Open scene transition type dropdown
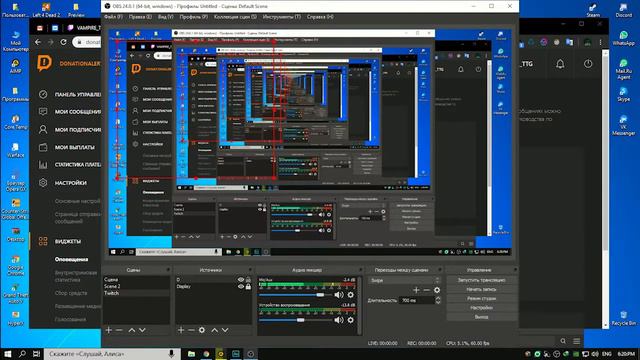Viewport: 640px width, 360px height. [x=404, y=280]
